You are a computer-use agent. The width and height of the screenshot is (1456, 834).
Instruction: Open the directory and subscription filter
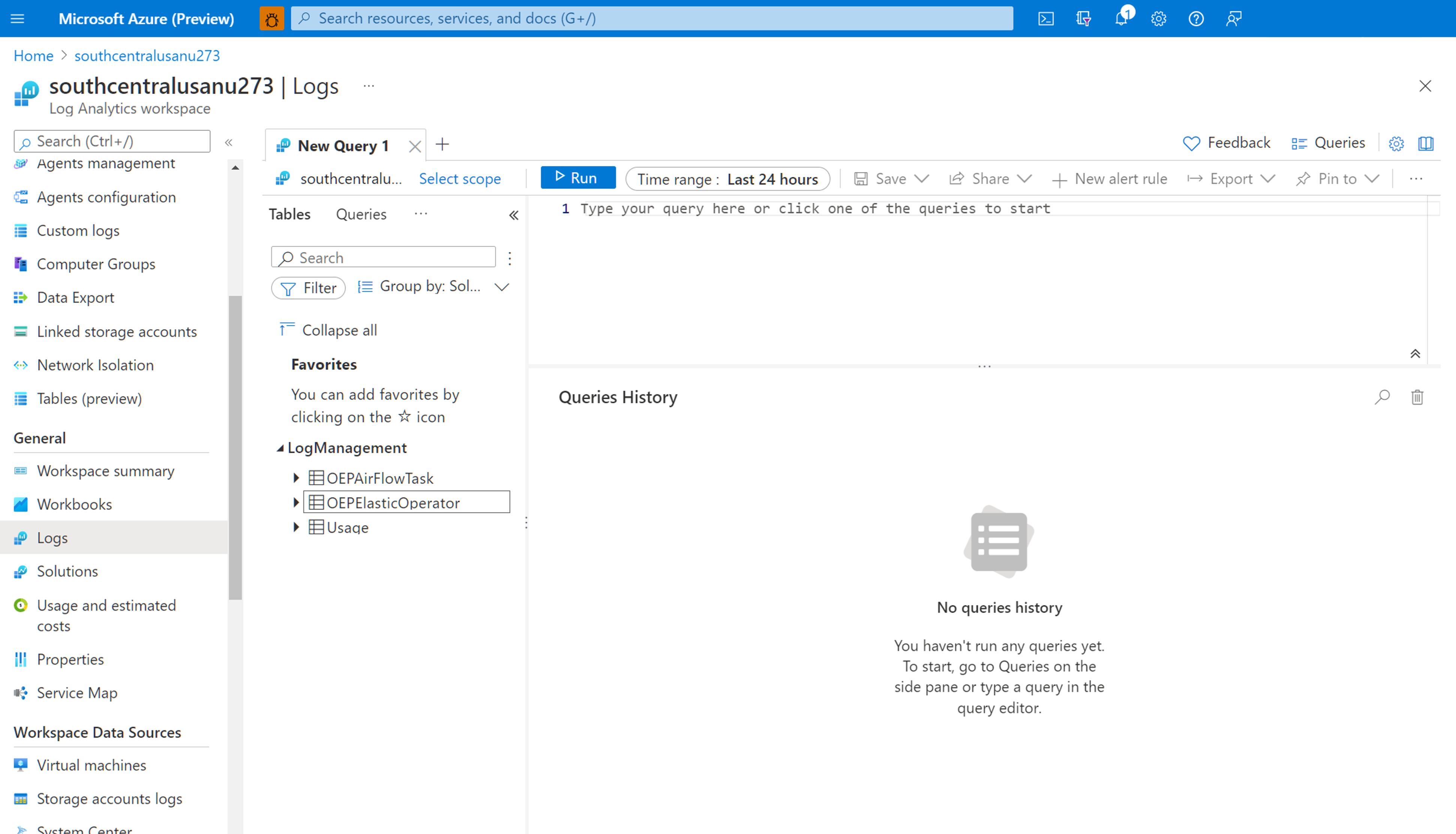coord(1084,18)
